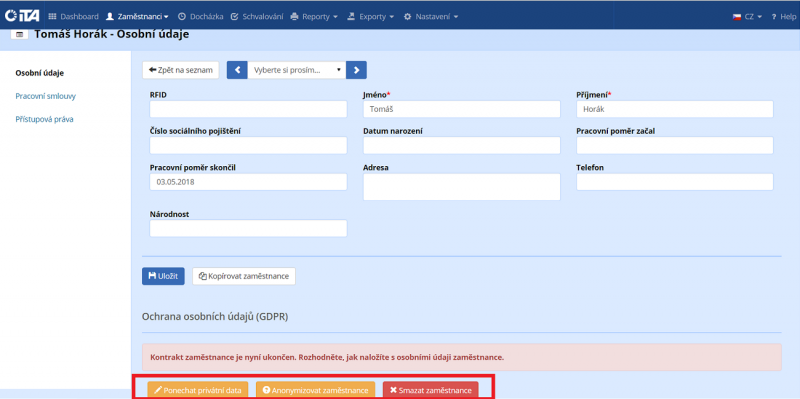Open the Zaměstnanci menu
800x399 pixels.
point(137,16)
